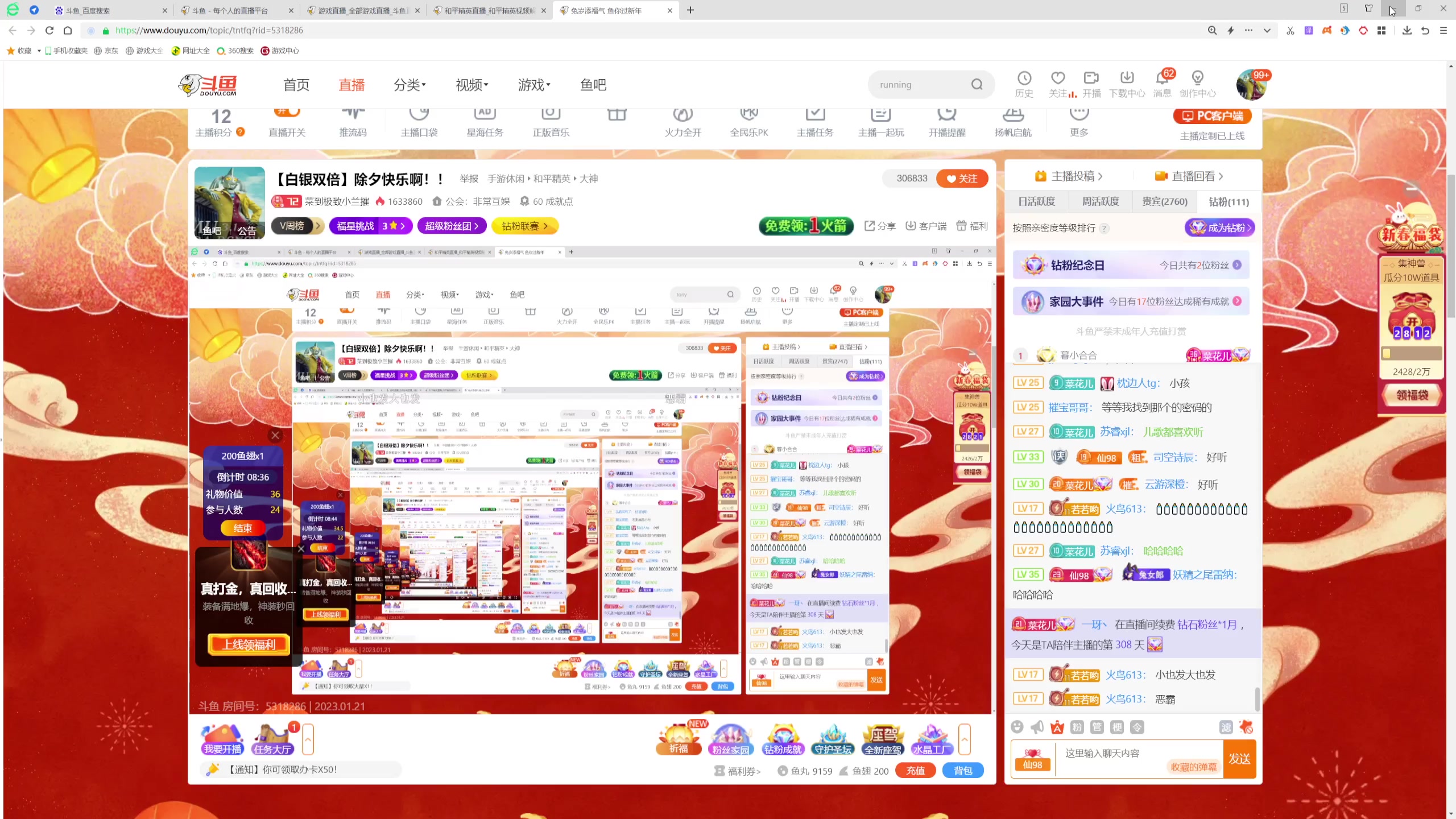Expand the 更多 item in streamer toolbar
The width and height of the screenshot is (1456, 819).
tap(1079, 123)
